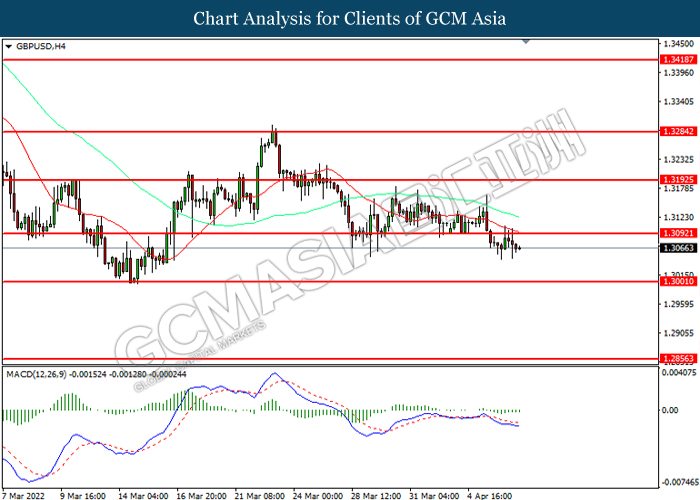Click the 24 Mar 00:00 time label

tap(318, 496)
